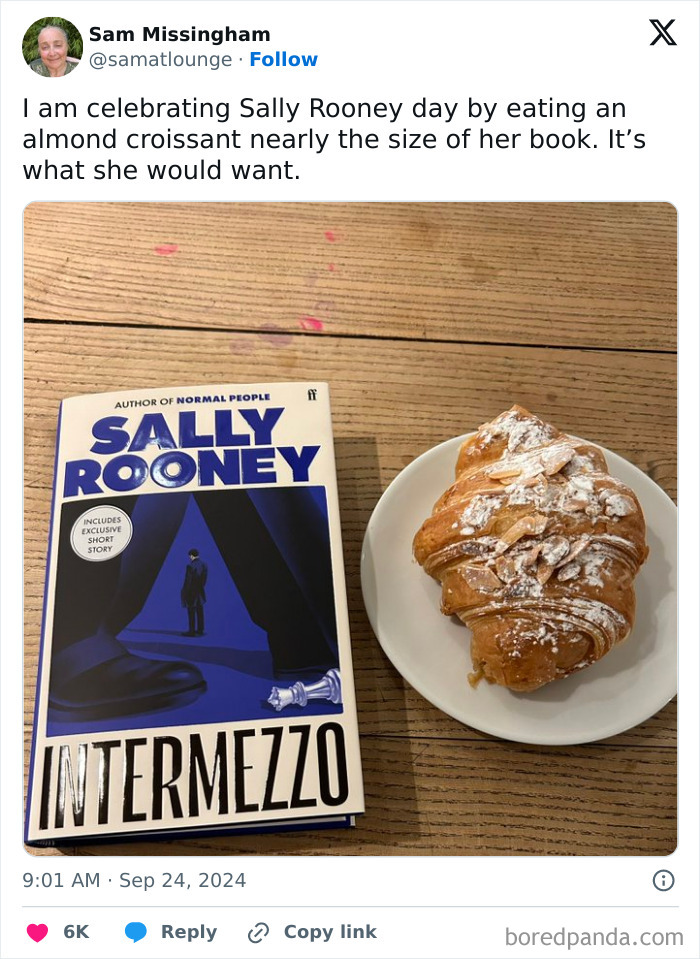Click the 9:01 AM Sep 24, 2024 timestamp
The width and height of the screenshot is (700, 959).
pos(134,881)
